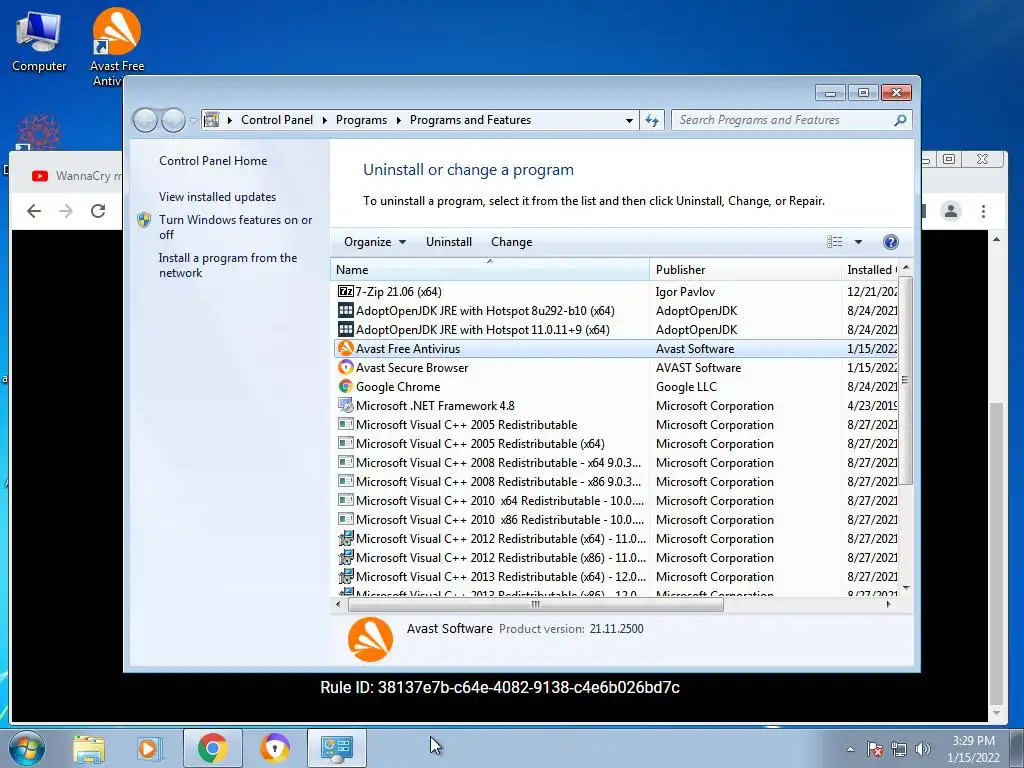Click the Windows Start button

[26, 748]
